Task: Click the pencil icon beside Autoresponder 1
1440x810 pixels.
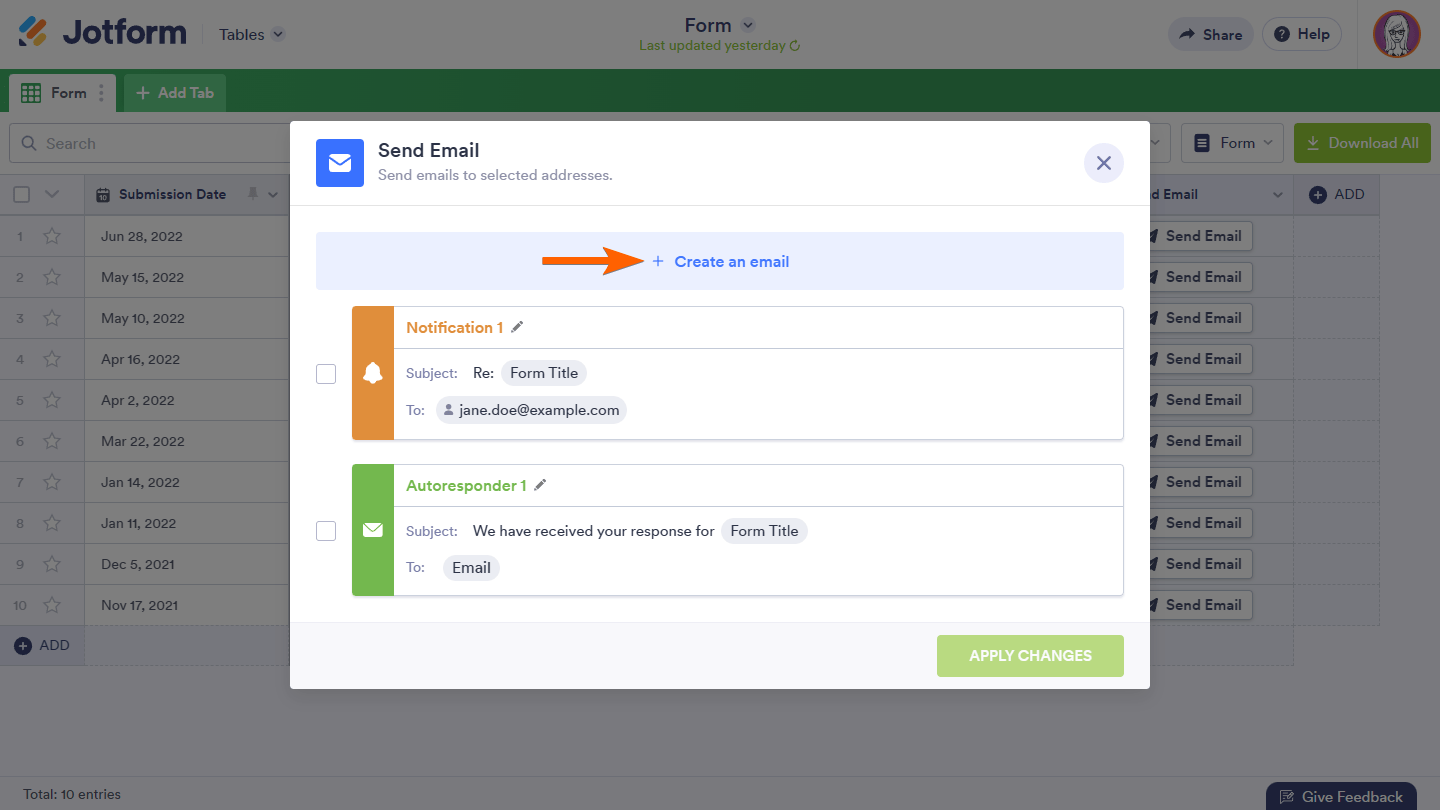Action: coord(540,485)
